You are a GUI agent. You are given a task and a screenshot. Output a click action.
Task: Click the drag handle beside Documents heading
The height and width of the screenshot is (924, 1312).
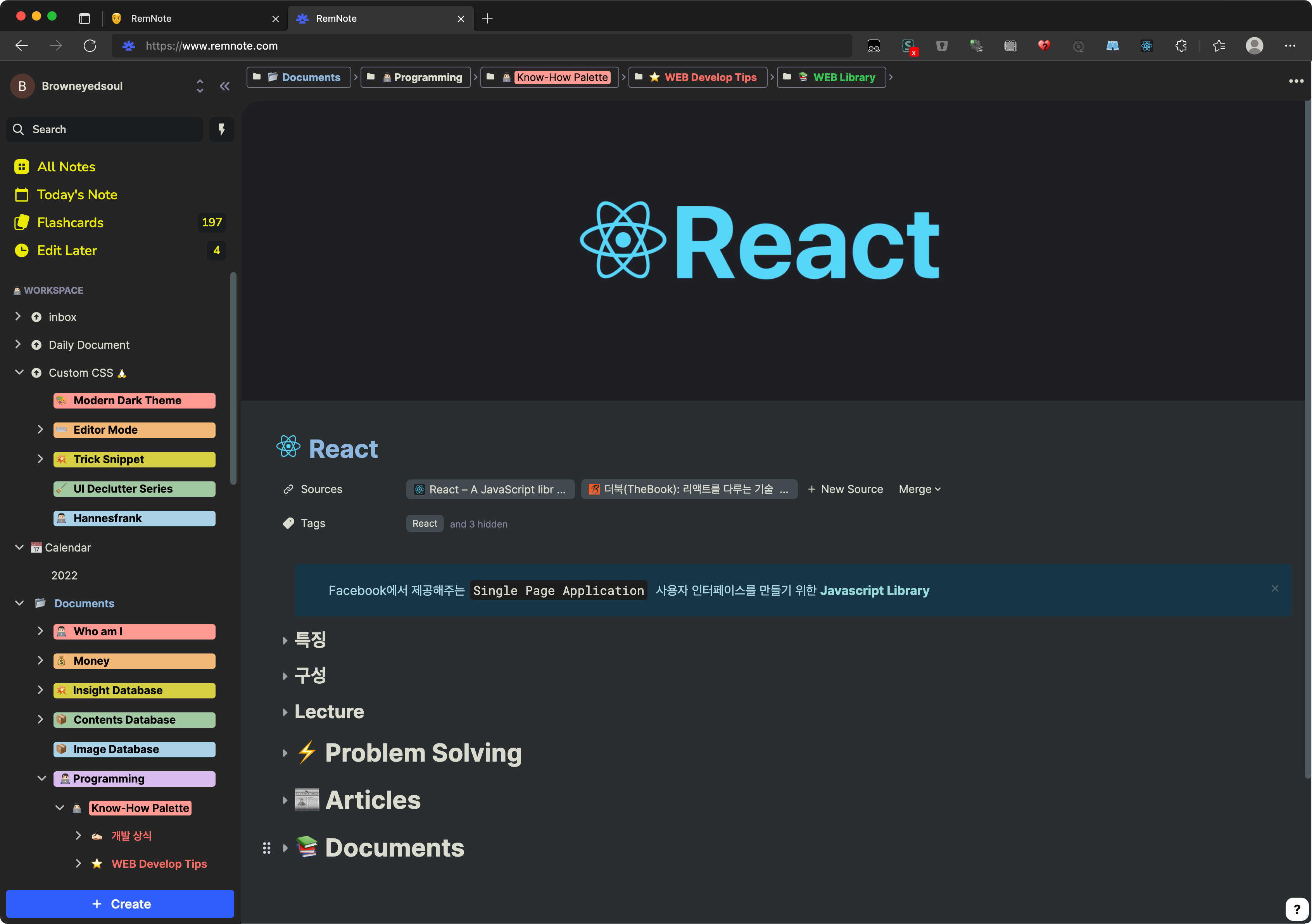[x=266, y=848]
